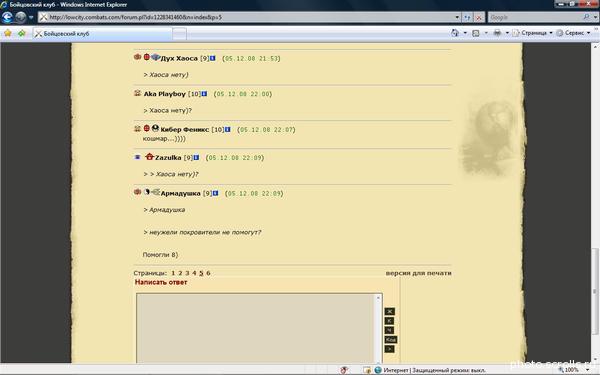The height and width of the screenshot is (375, 600).
Task: Click the Print icon in command bar
Action: (x=497, y=33)
